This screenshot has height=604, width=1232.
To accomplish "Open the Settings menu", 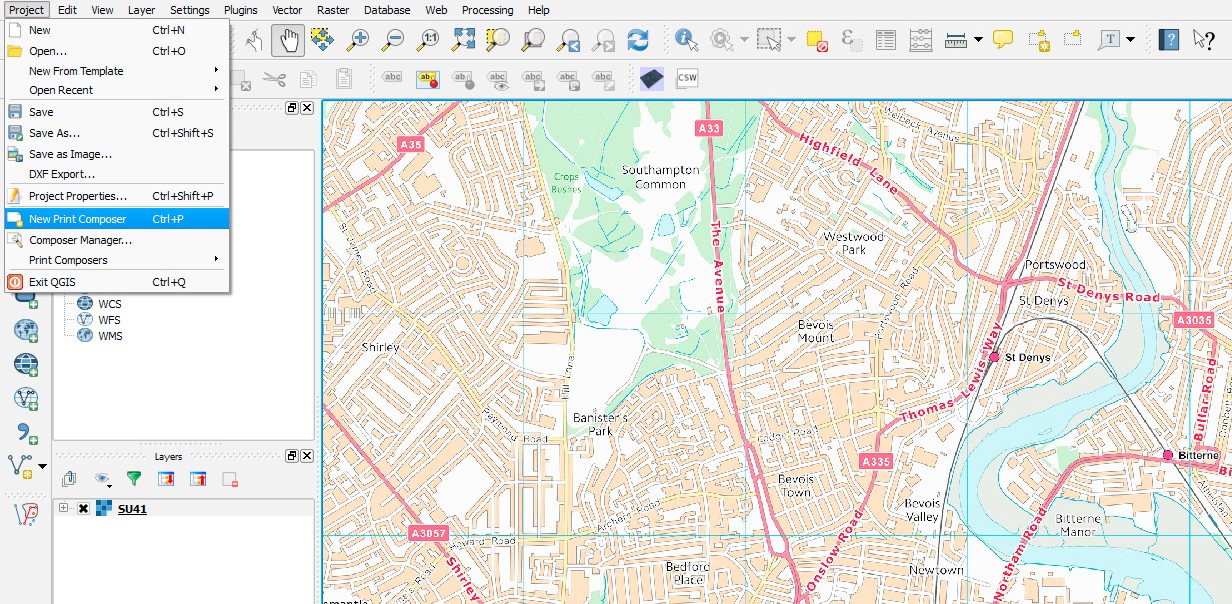I will pyautogui.click(x=190, y=10).
